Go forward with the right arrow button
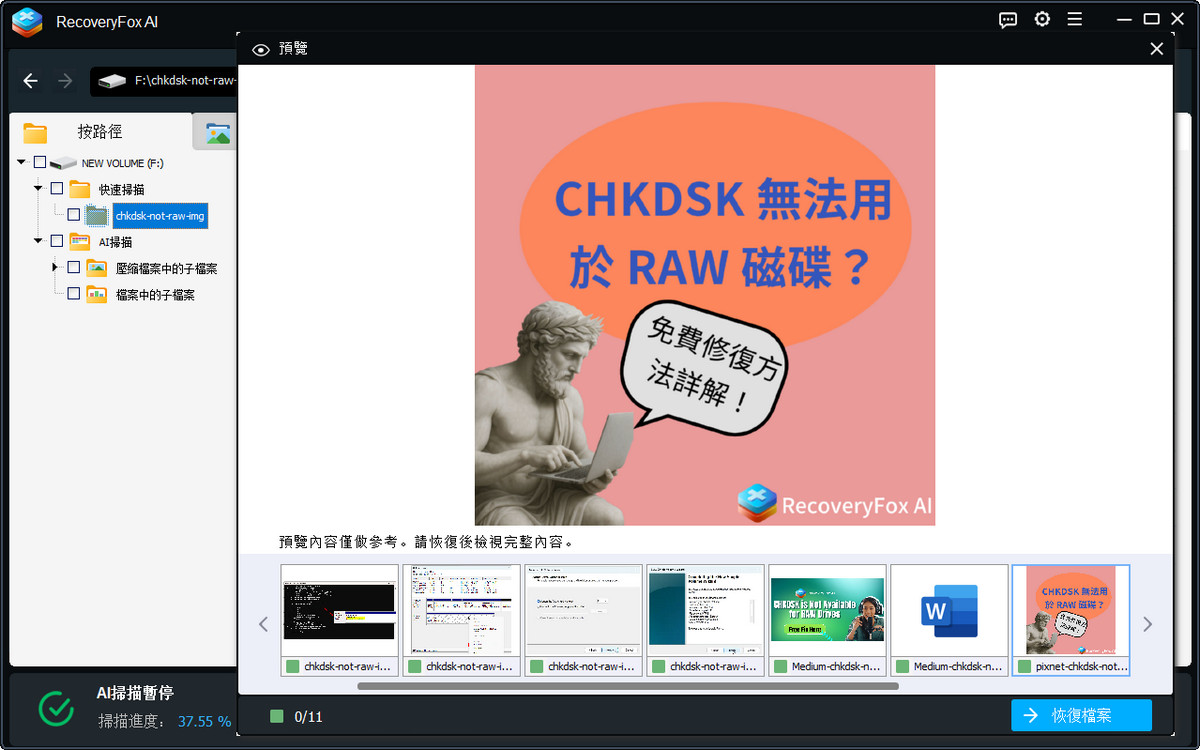Screen dimensions: 1200x750 point(65,81)
